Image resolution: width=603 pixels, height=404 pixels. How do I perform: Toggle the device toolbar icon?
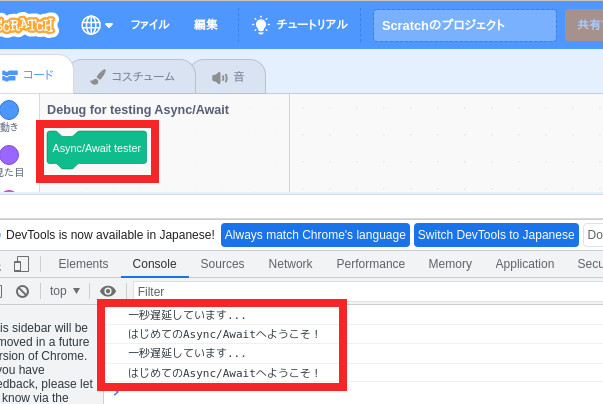point(21,264)
